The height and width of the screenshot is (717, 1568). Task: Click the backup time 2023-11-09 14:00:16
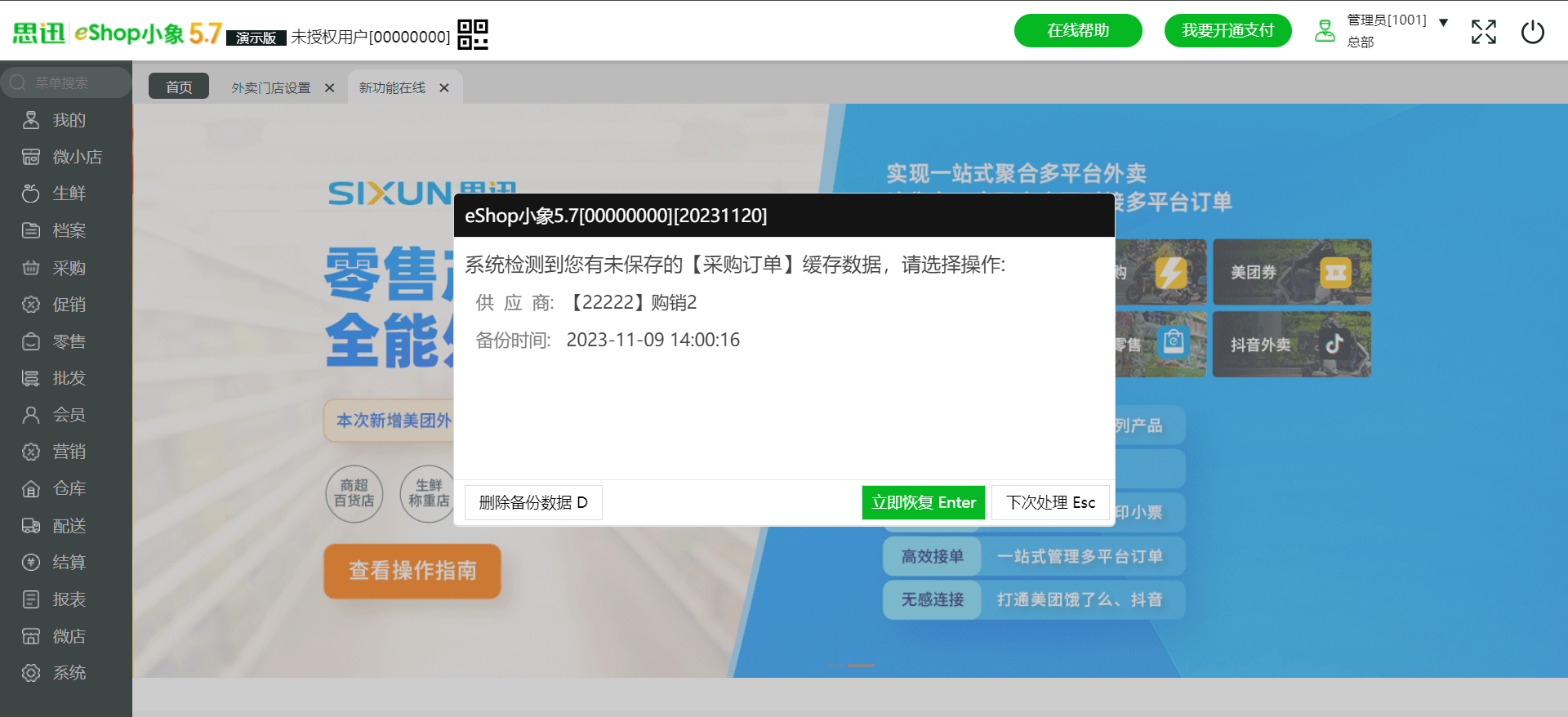click(653, 340)
